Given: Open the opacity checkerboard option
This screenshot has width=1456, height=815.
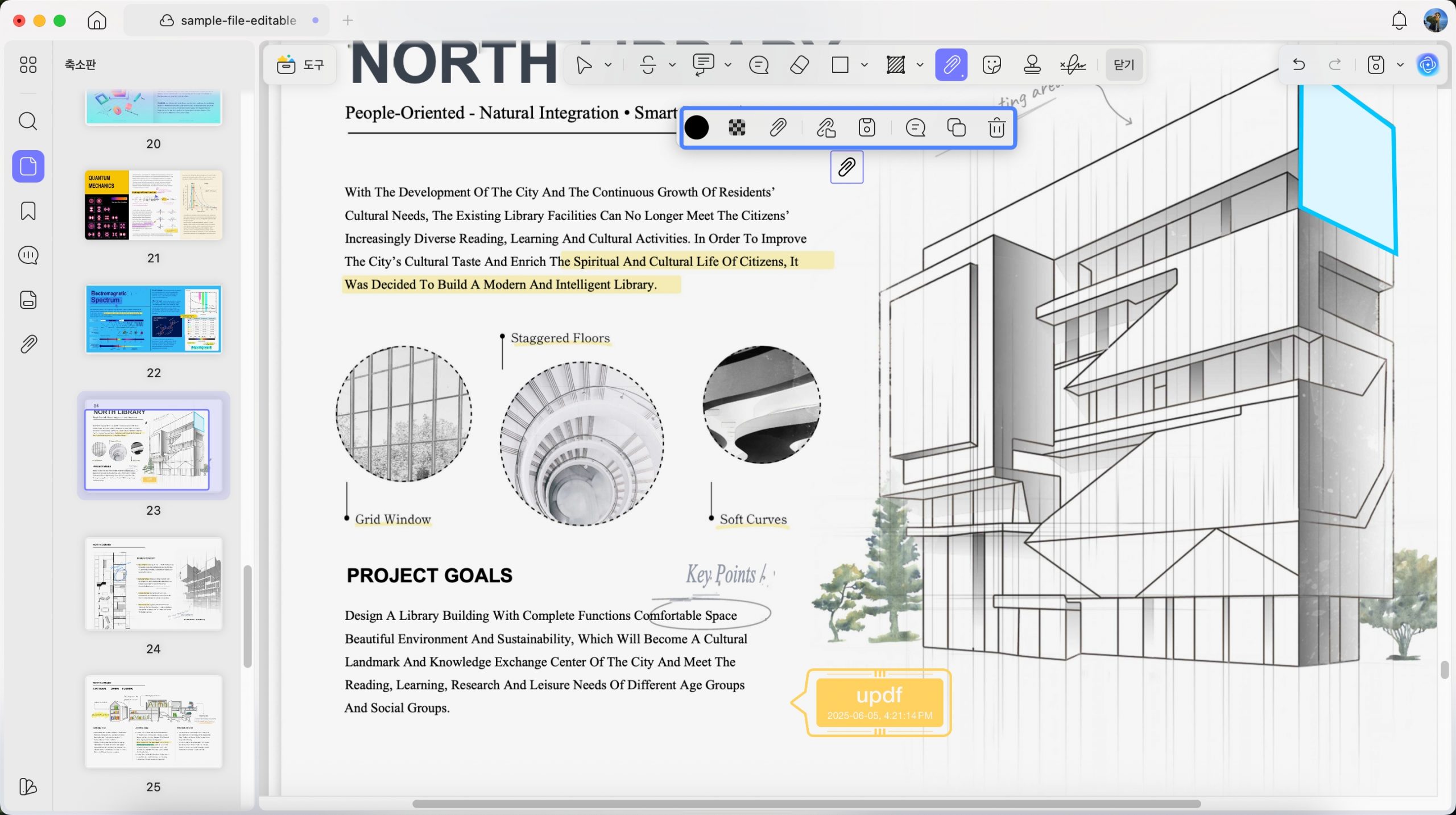Looking at the screenshot, I should [737, 127].
